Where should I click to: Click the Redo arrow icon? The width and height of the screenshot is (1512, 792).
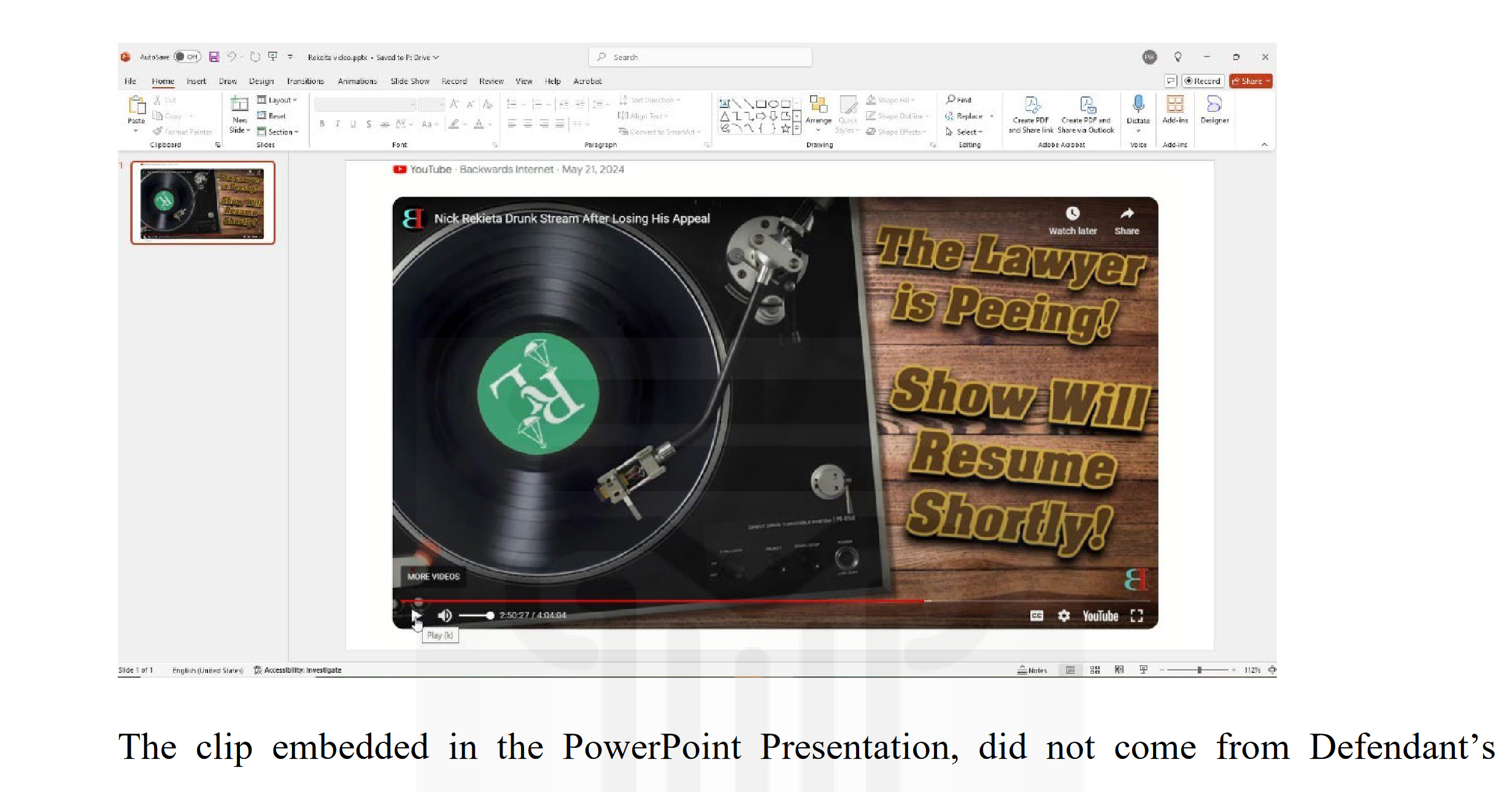pyautogui.click(x=255, y=57)
